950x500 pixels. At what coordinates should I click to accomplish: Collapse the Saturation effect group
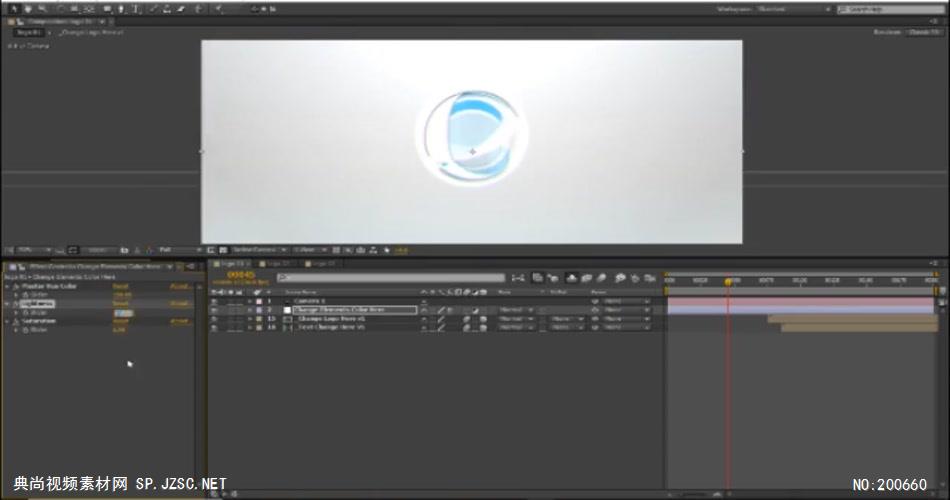coord(7,321)
